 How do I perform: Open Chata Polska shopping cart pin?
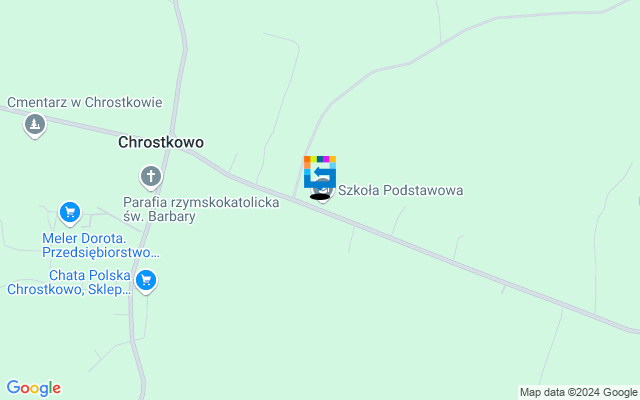[146, 282]
